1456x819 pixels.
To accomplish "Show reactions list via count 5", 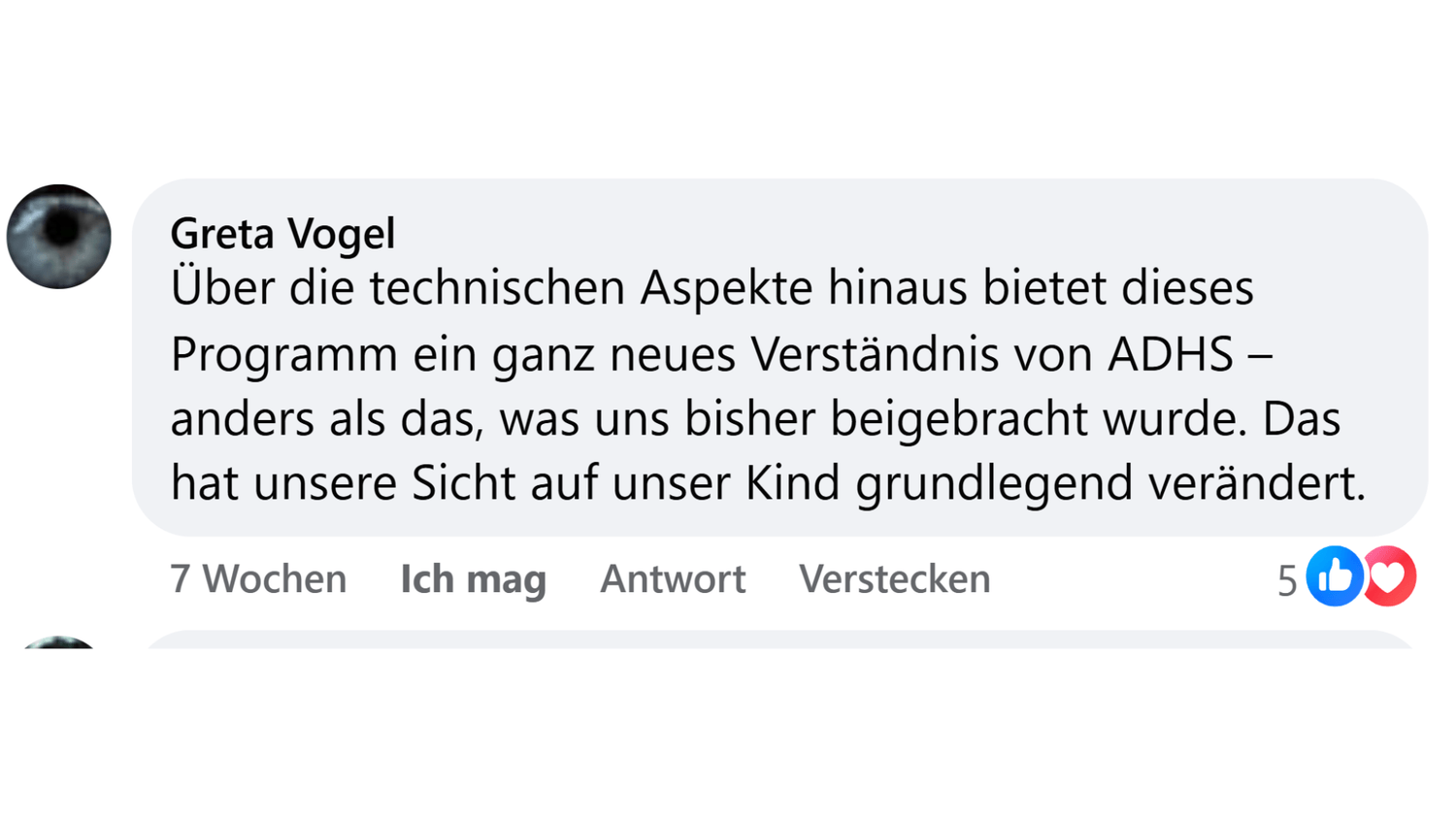I will (x=1287, y=581).
